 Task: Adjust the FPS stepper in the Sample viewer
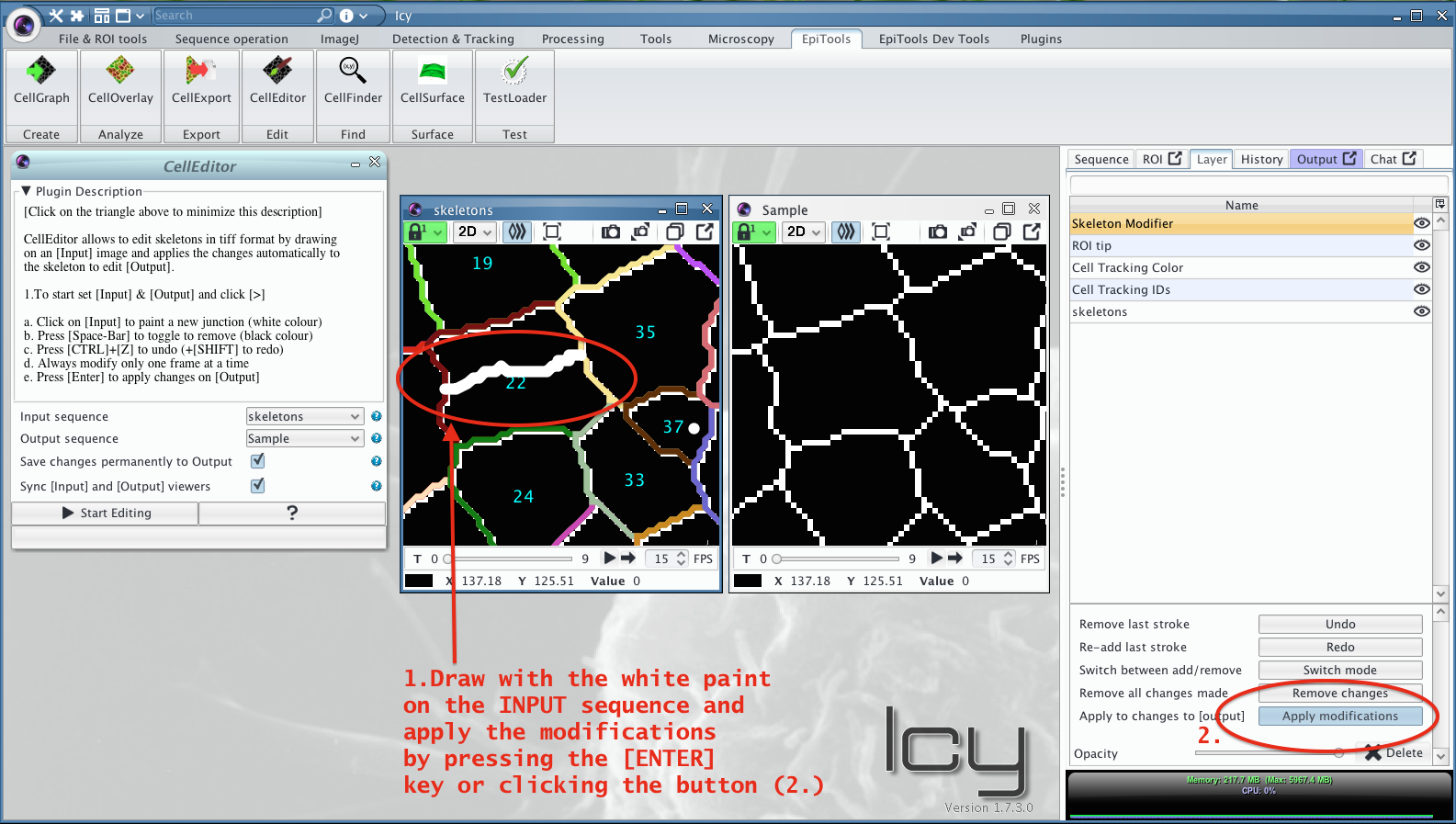pos(1009,558)
